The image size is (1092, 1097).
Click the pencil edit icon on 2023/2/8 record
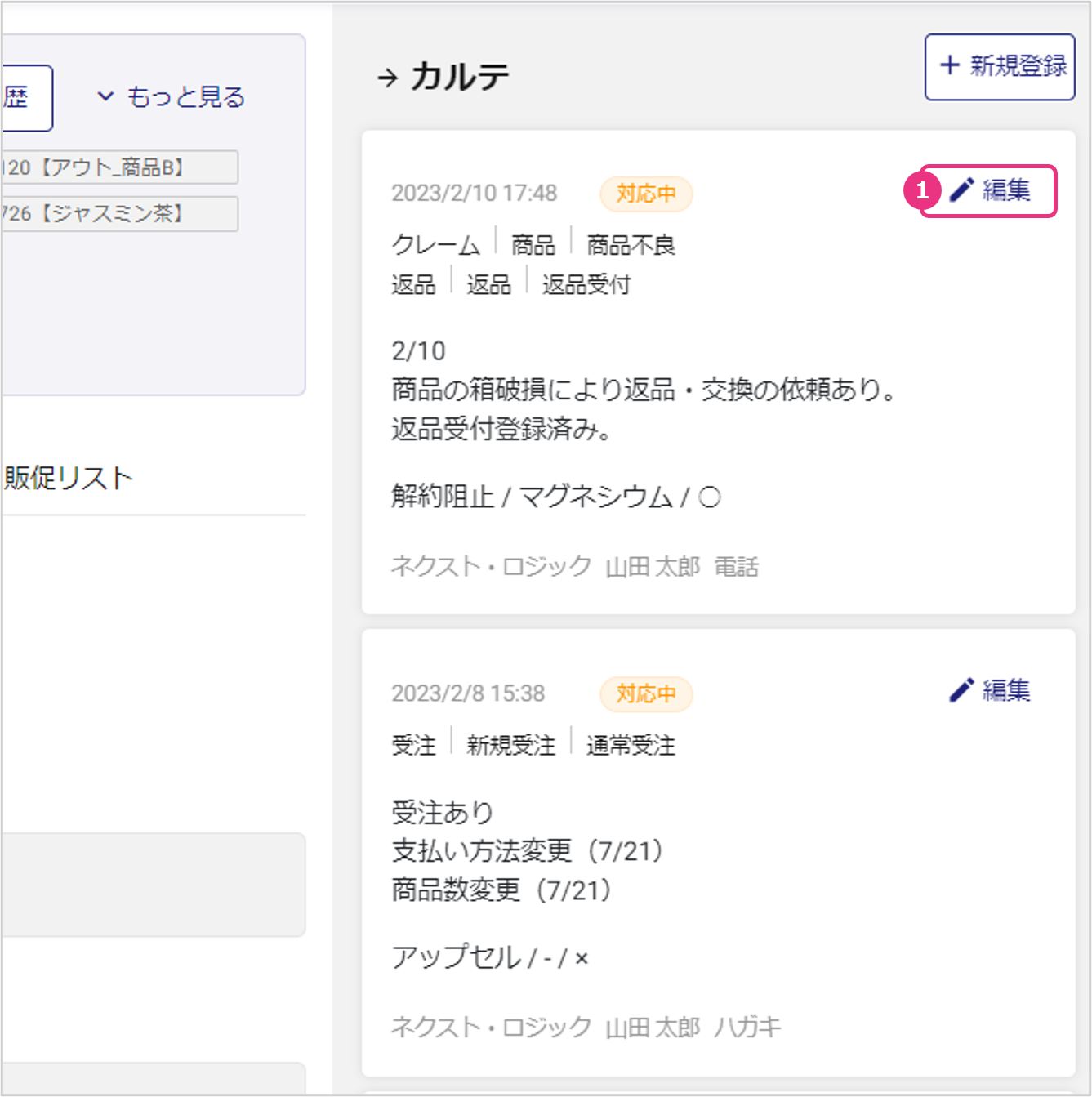pyautogui.click(x=962, y=690)
